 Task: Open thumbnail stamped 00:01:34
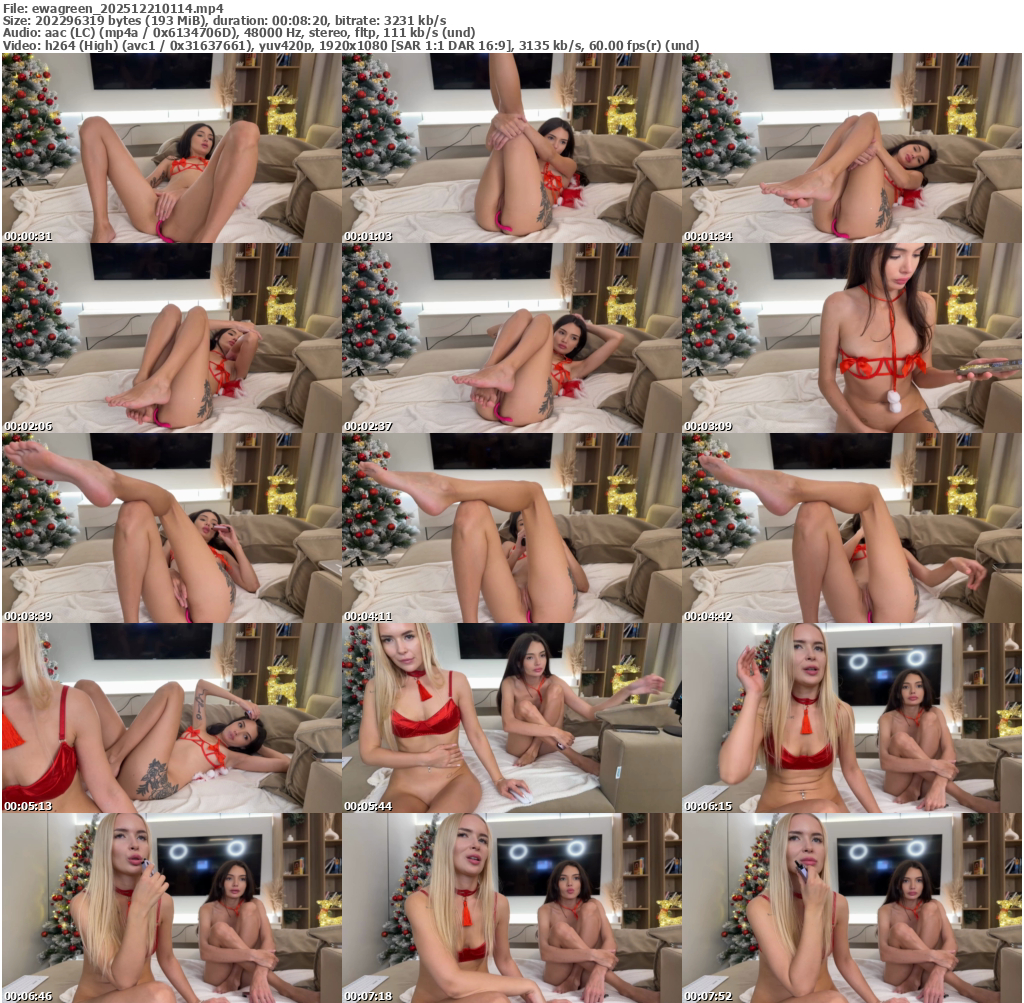[852, 148]
